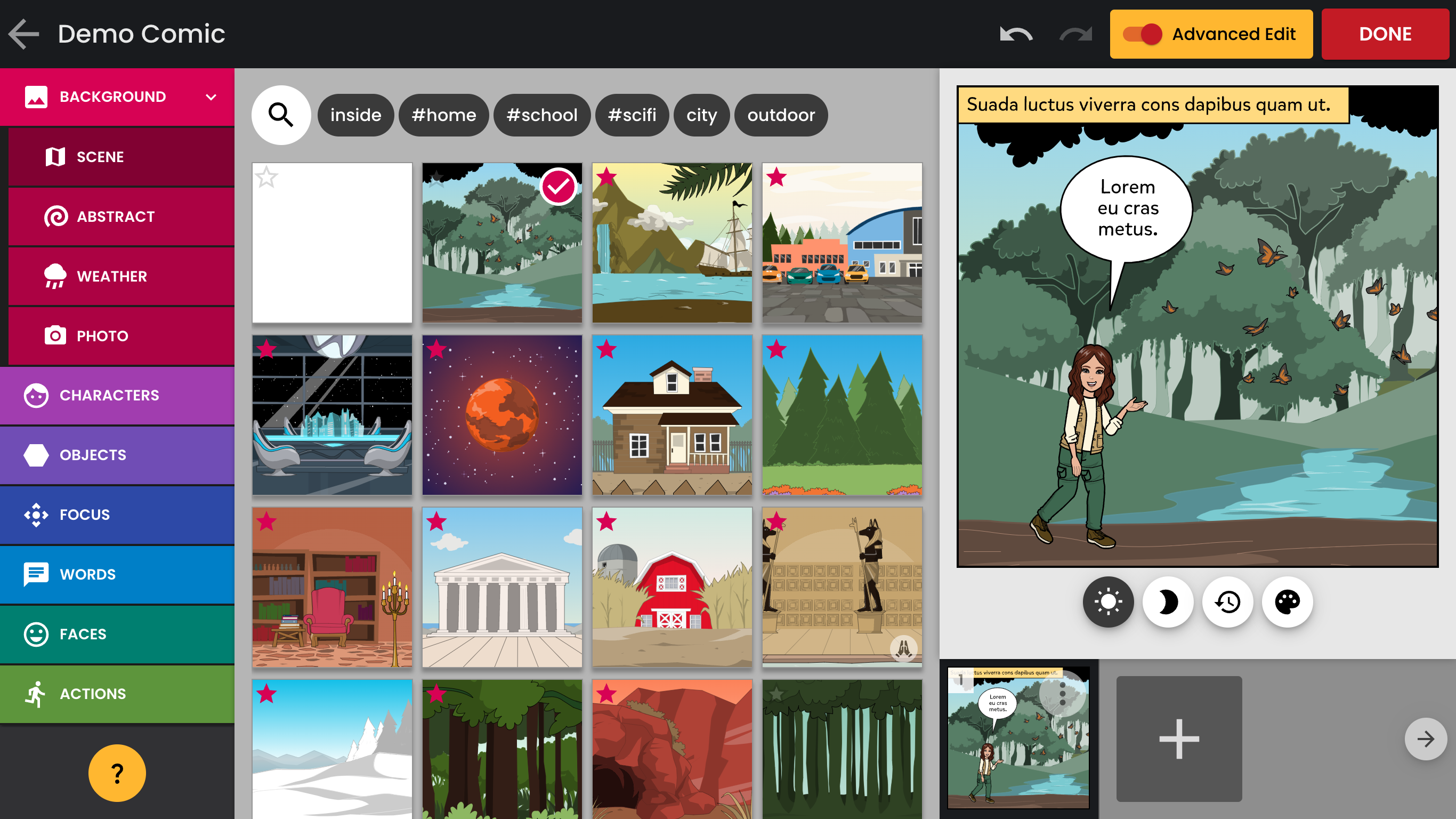Toggle star favorite on snowy mountain background

click(266, 693)
